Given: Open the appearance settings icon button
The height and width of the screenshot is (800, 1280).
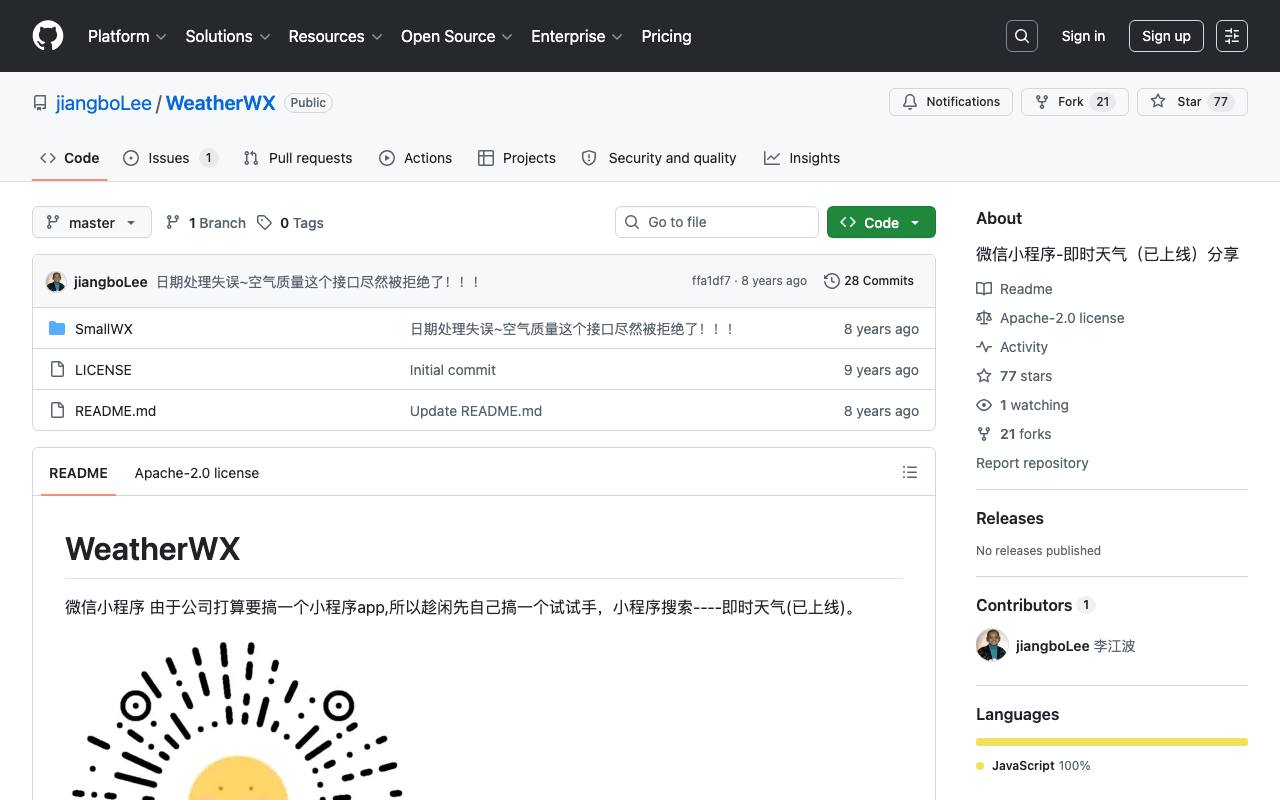Looking at the screenshot, I should (1232, 36).
